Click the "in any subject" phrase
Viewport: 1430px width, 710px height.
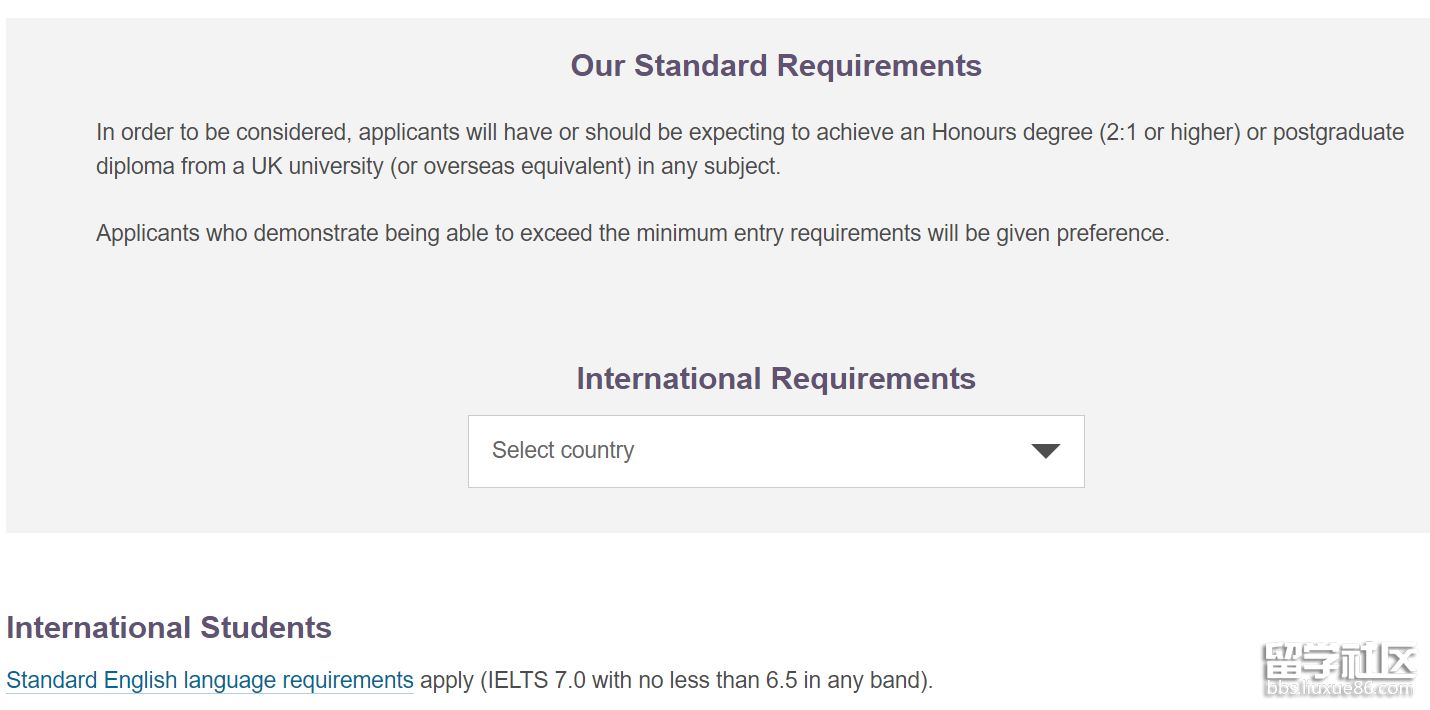707,167
